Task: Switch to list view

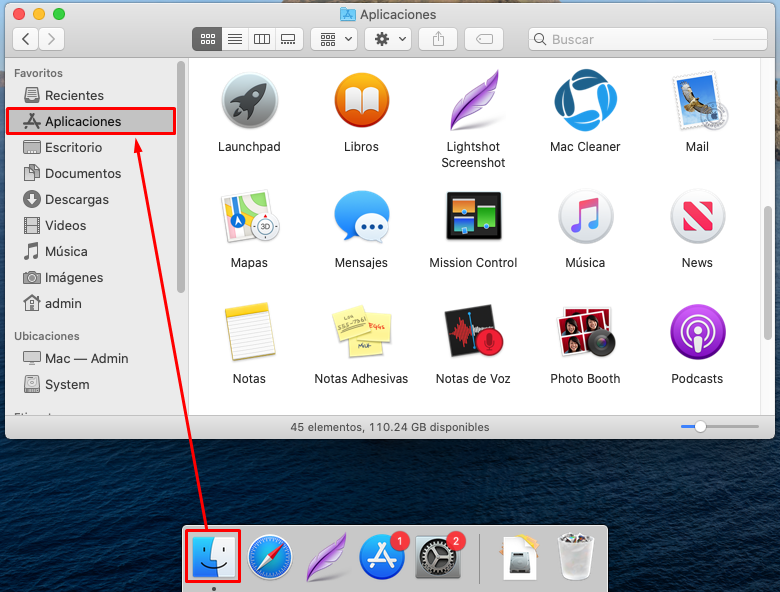Action: coord(235,39)
